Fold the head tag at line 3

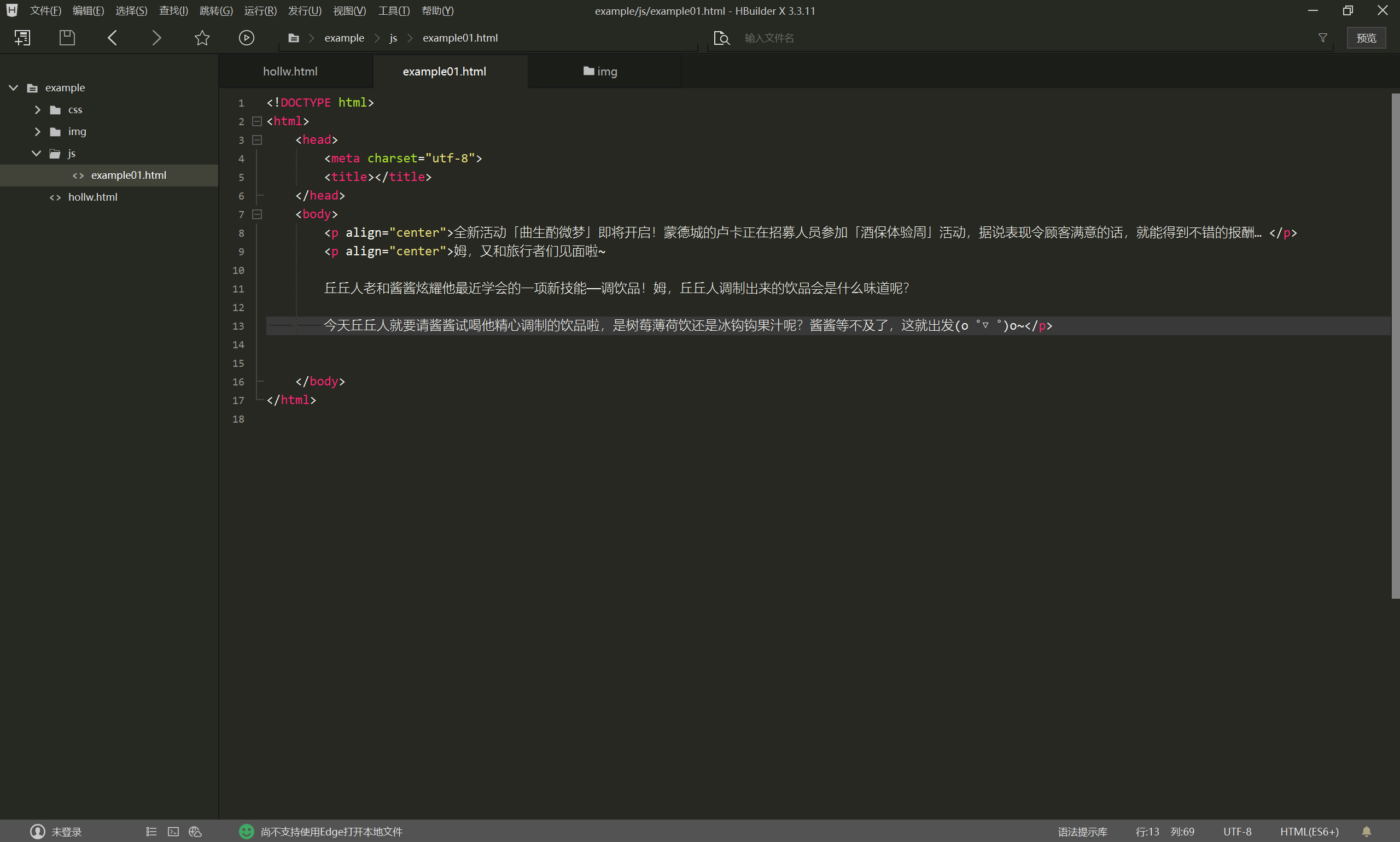(257, 140)
